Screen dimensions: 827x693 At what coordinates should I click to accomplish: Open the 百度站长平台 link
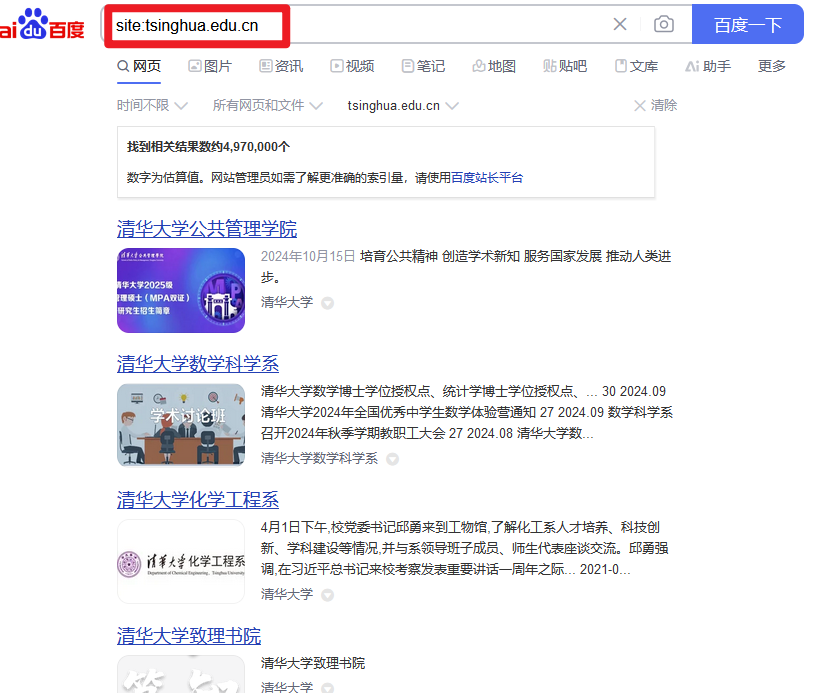click(x=487, y=178)
